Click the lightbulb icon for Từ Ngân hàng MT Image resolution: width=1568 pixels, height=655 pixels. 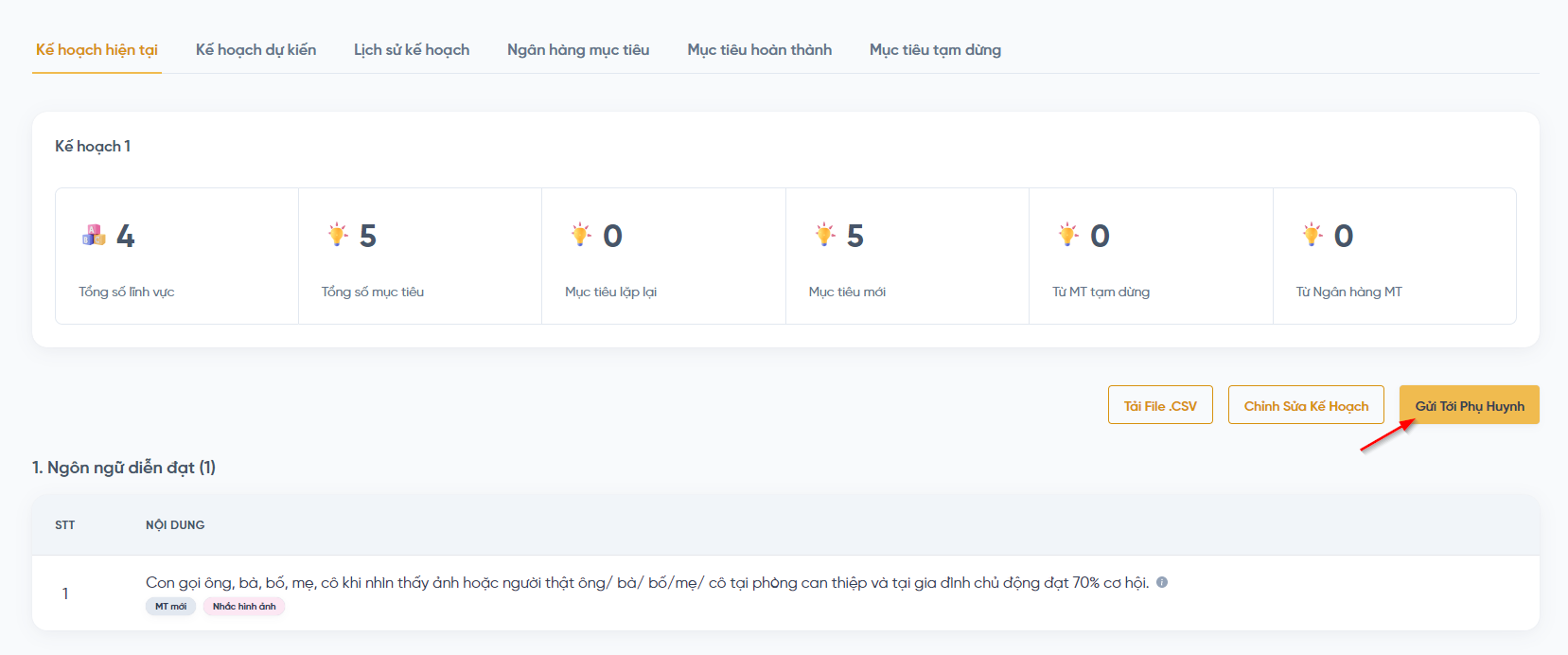coord(1312,235)
